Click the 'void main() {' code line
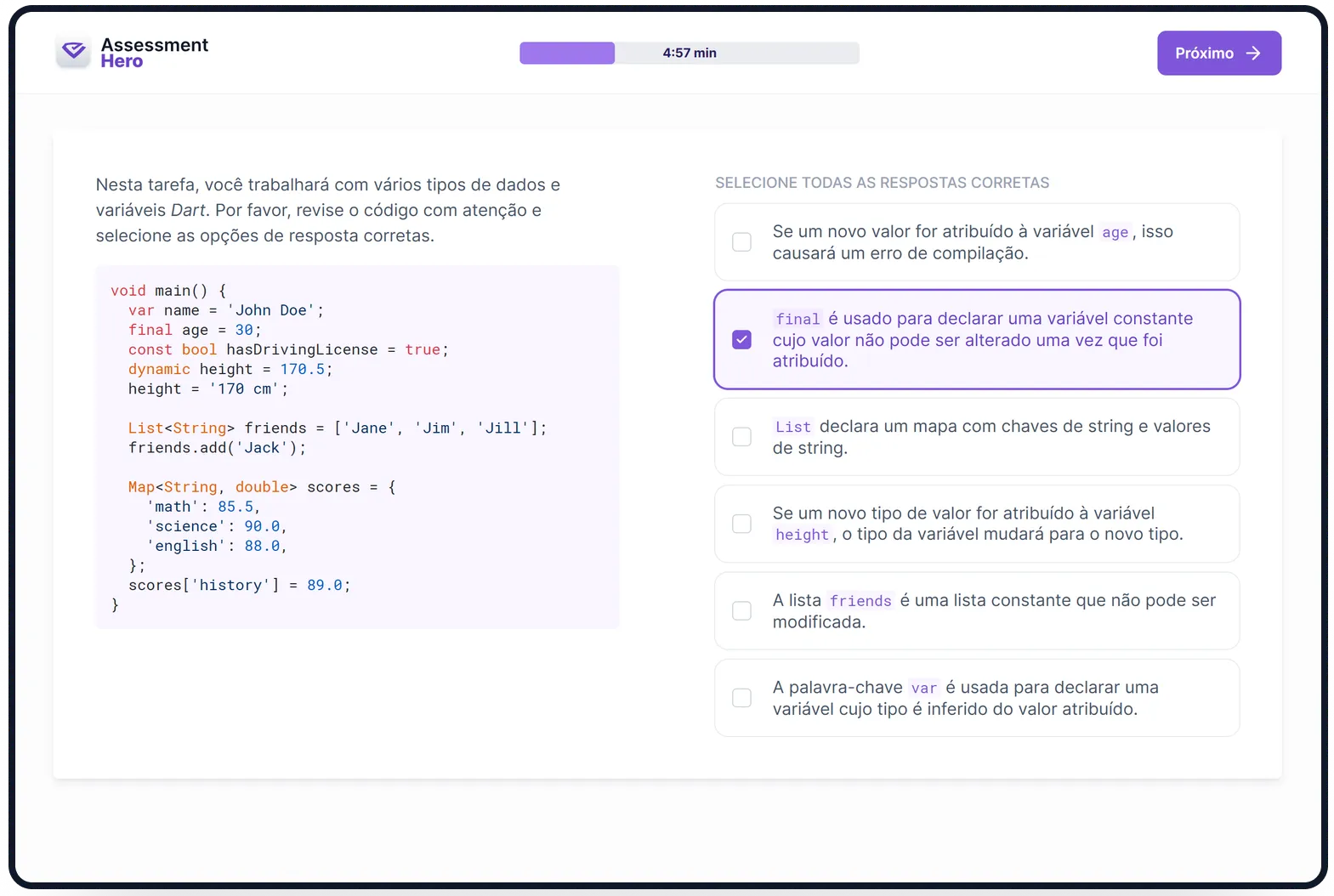The image size is (1334, 896). pos(168,291)
